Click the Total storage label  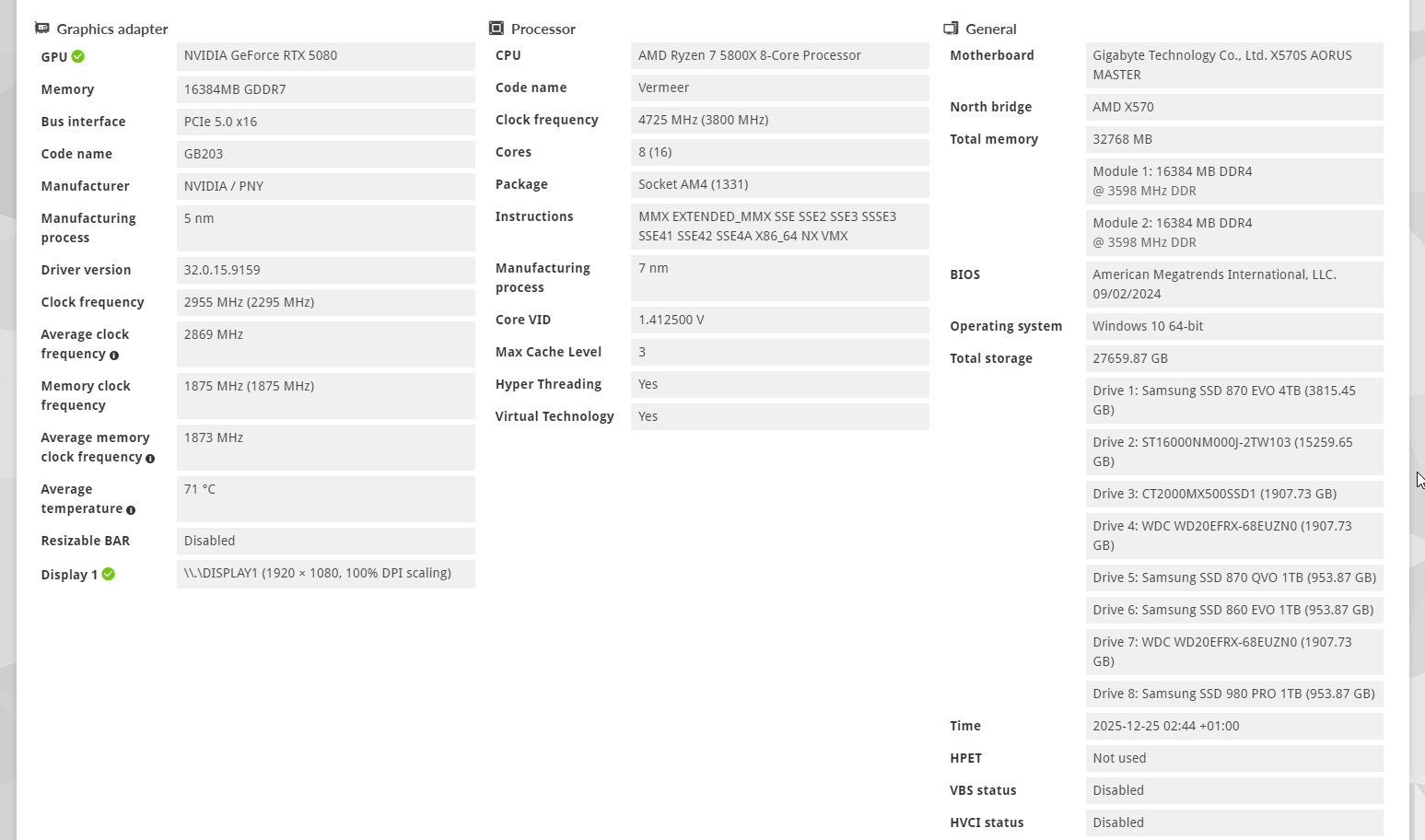click(x=991, y=358)
